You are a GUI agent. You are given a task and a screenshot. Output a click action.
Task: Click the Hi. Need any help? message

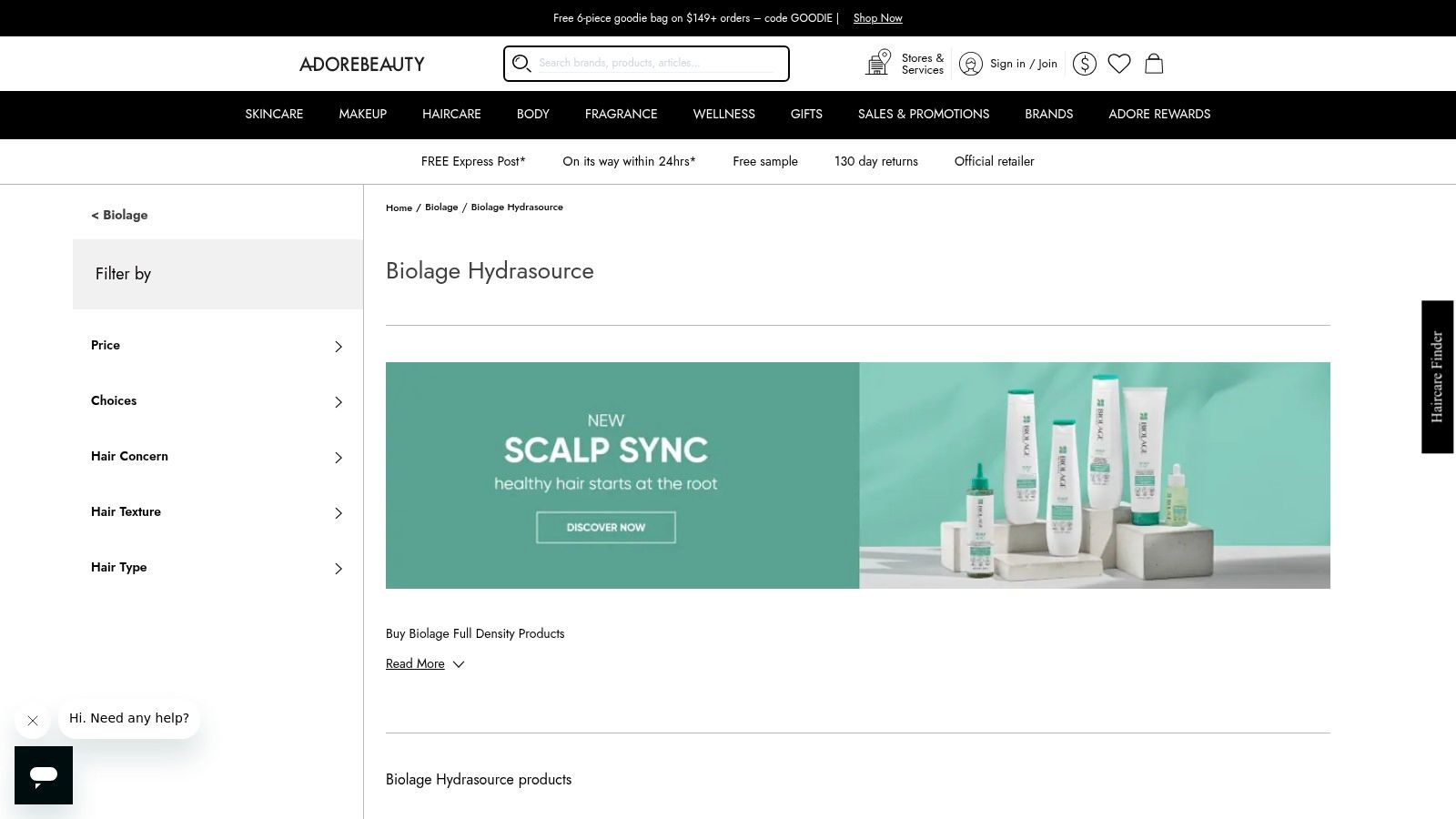point(129,718)
